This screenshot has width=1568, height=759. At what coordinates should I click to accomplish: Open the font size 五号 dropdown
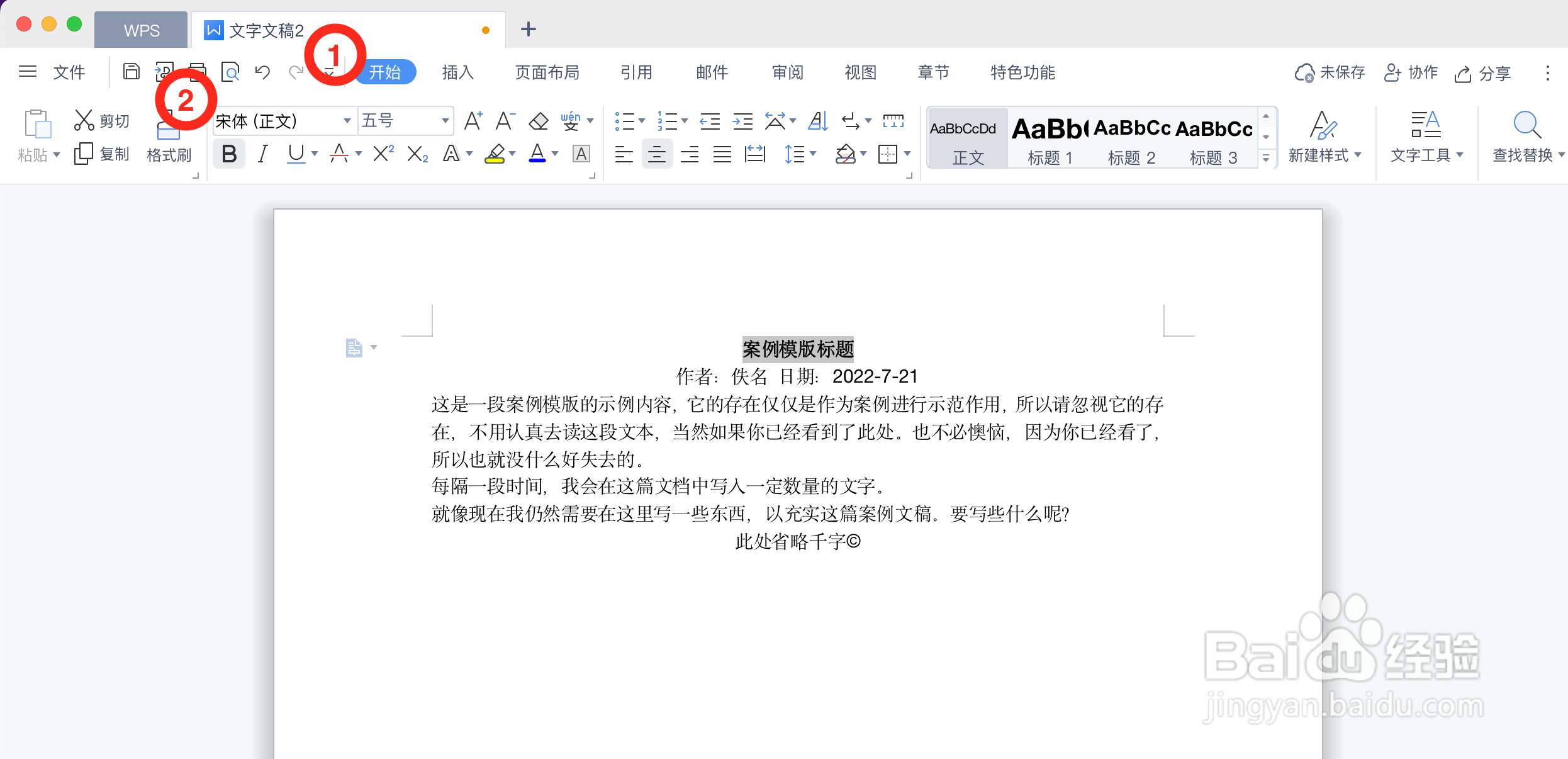click(445, 120)
